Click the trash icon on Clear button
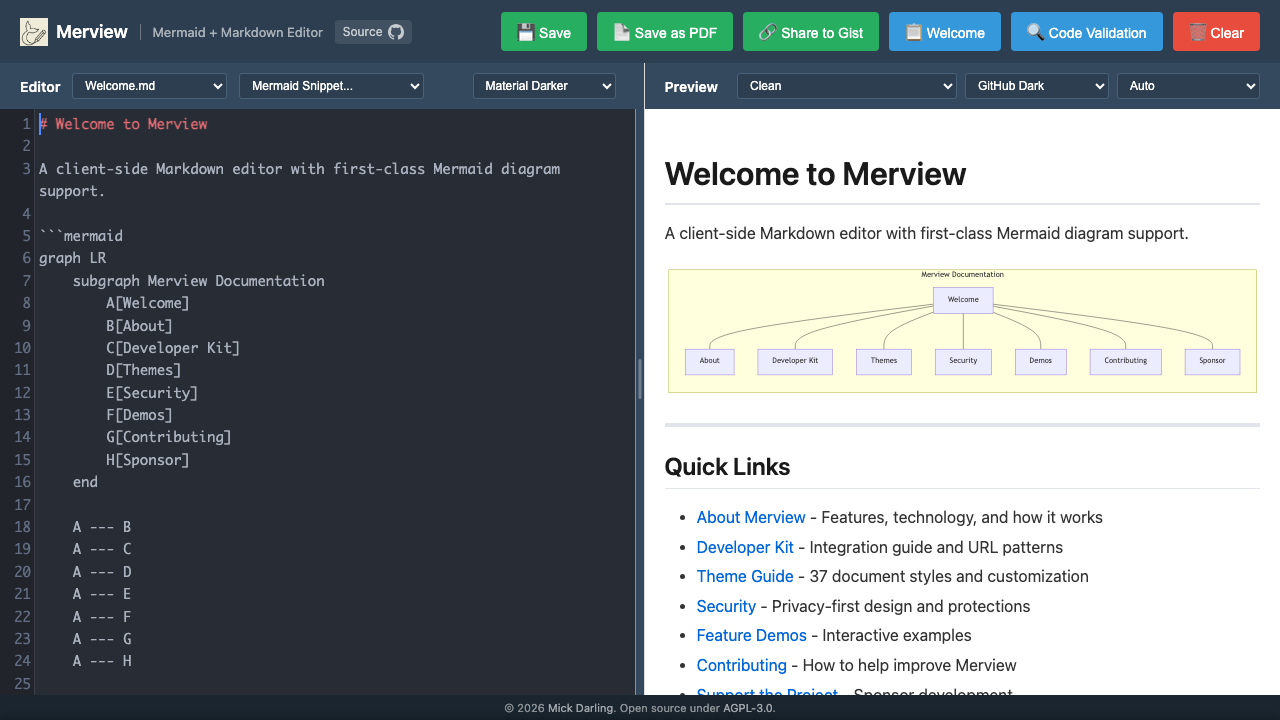The height and width of the screenshot is (720, 1280). (1197, 32)
